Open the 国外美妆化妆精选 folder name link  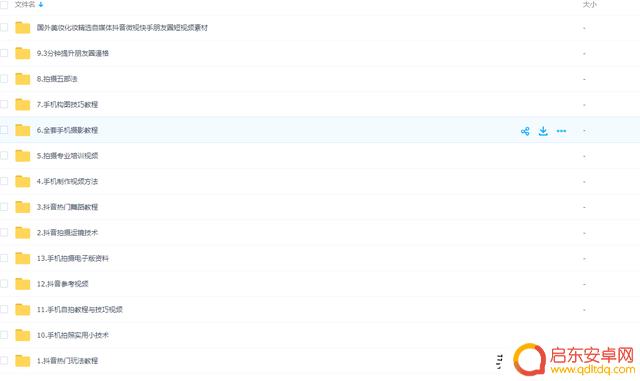122,28
